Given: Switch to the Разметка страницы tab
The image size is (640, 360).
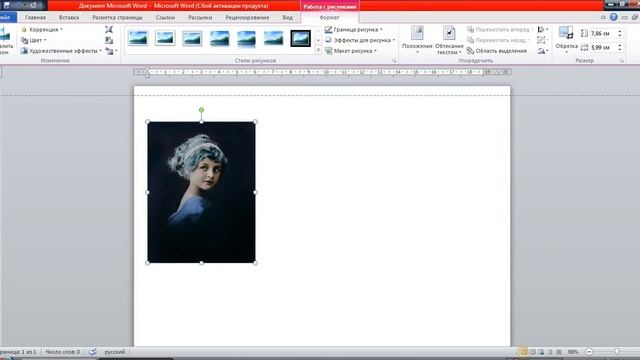Looking at the screenshot, I should 117,18.
